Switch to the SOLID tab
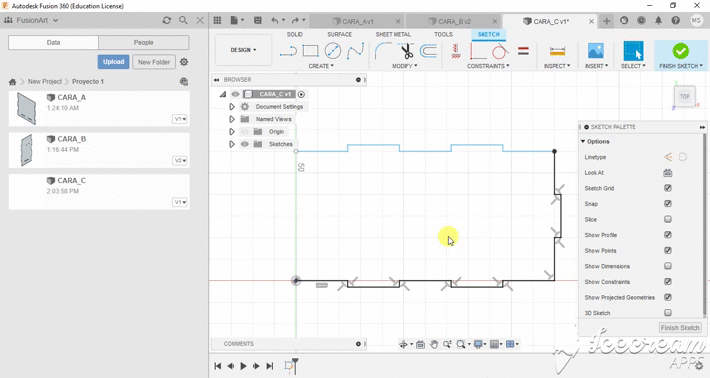 pos(294,34)
